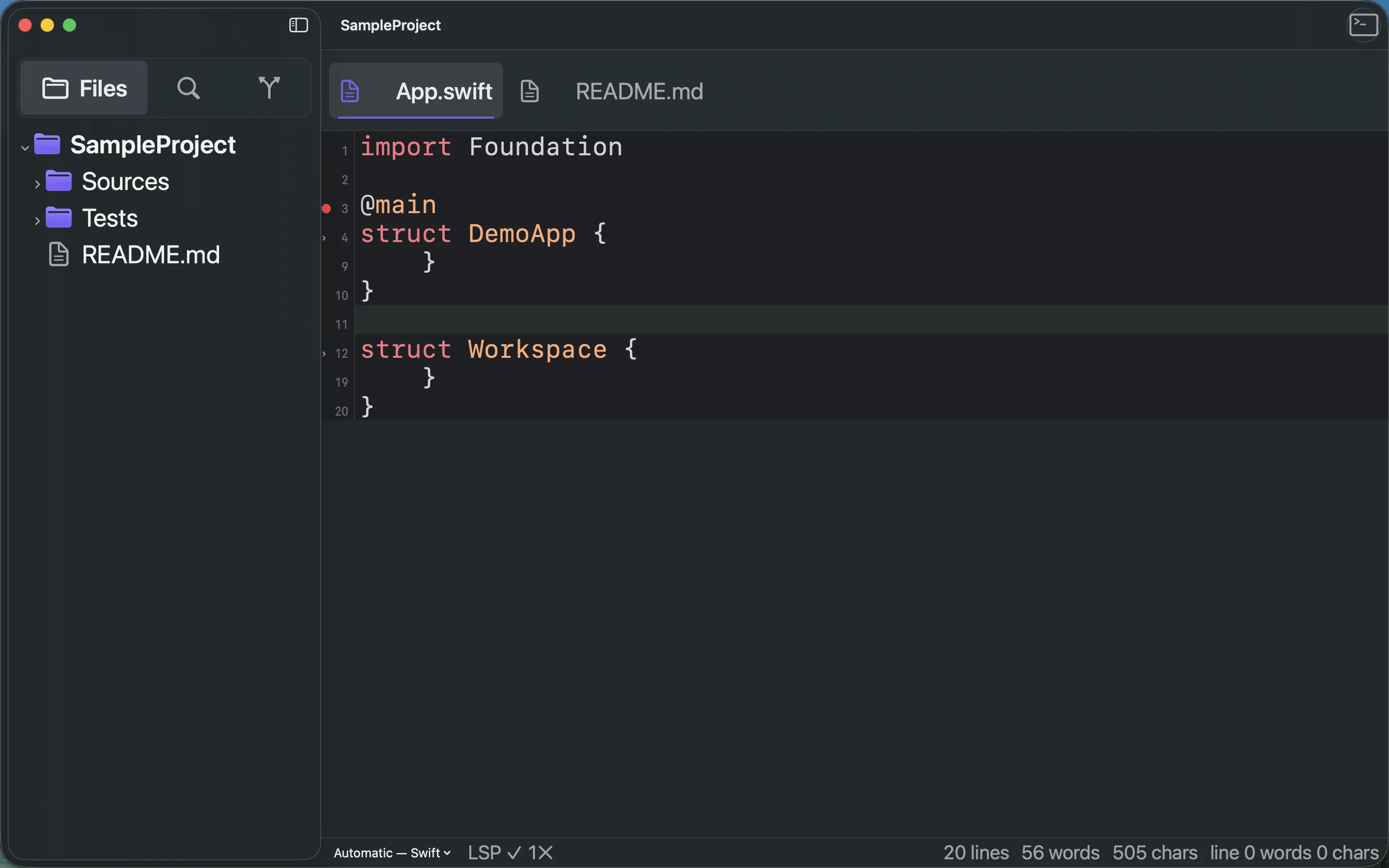Click line number 10 in the gutter
The width and height of the screenshot is (1389, 868).
coord(341,296)
